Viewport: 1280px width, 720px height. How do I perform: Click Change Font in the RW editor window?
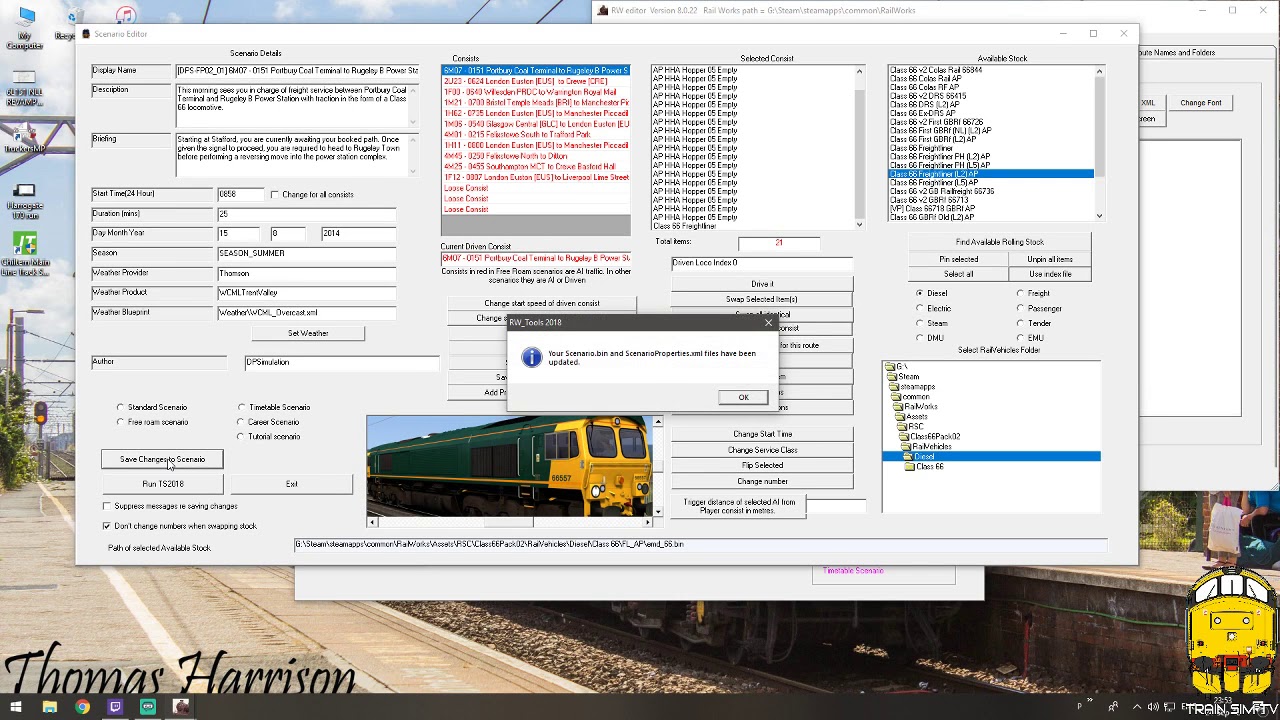point(1200,103)
